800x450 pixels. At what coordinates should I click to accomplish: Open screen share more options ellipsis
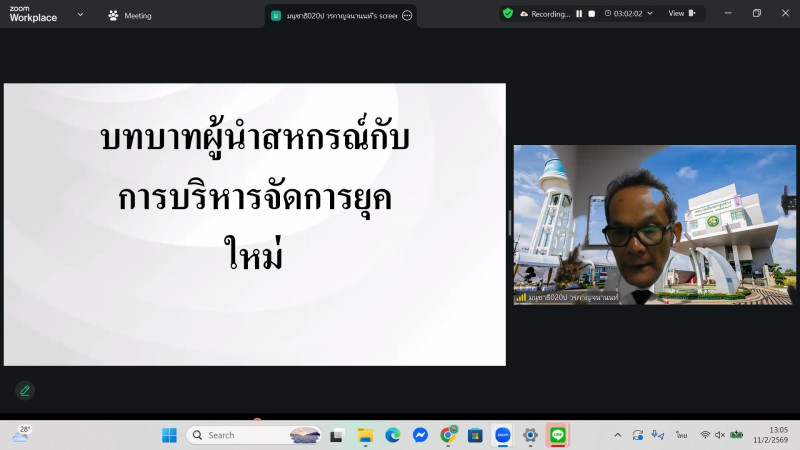click(407, 16)
